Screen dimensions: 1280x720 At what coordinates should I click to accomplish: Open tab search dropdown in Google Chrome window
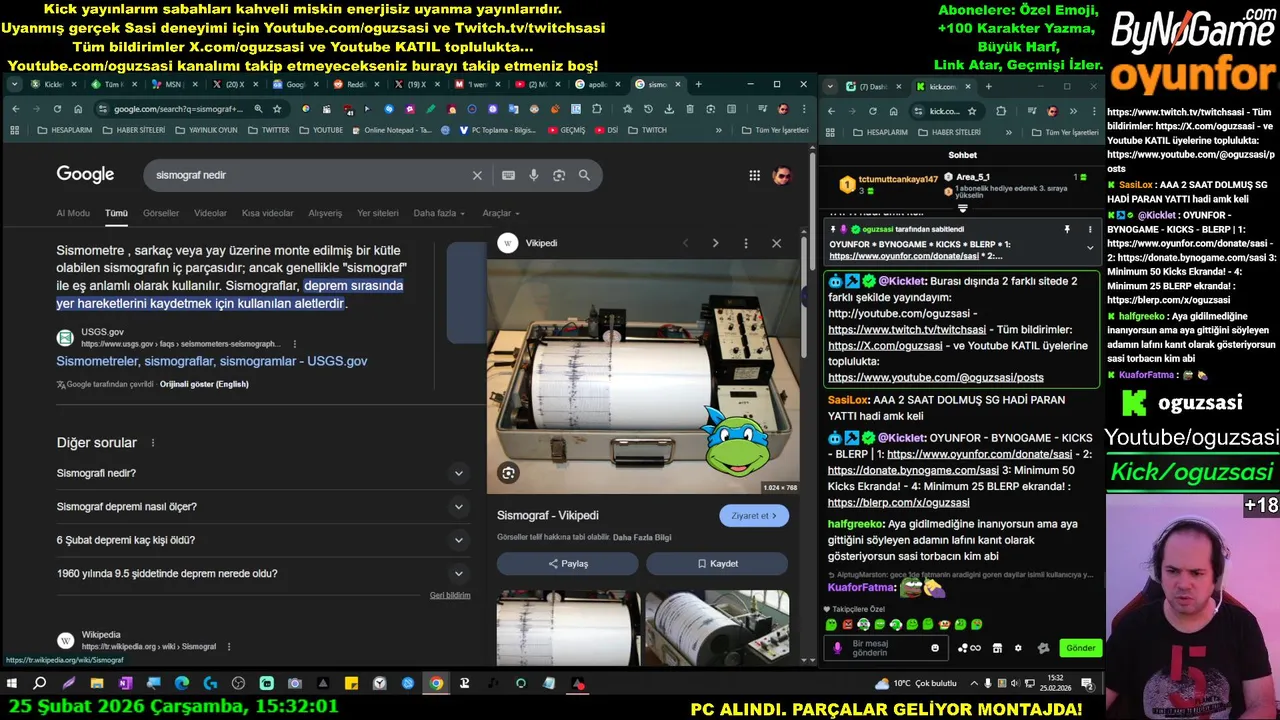point(14,84)
